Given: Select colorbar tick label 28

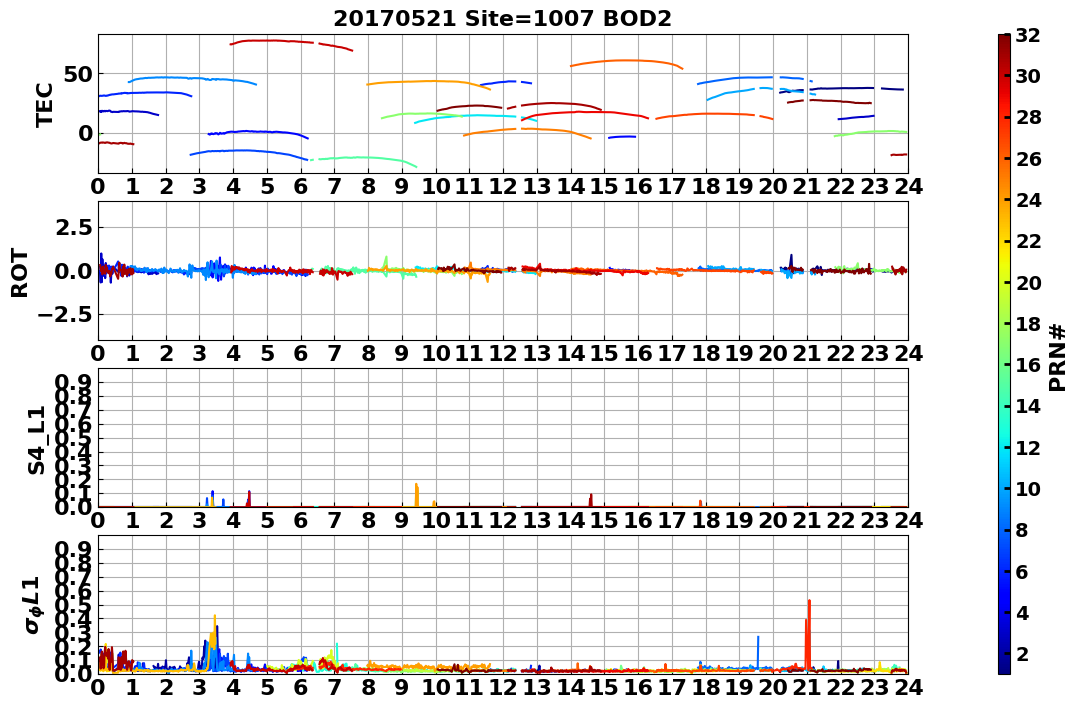Looking at the screenshot, I should (1028, 117).
